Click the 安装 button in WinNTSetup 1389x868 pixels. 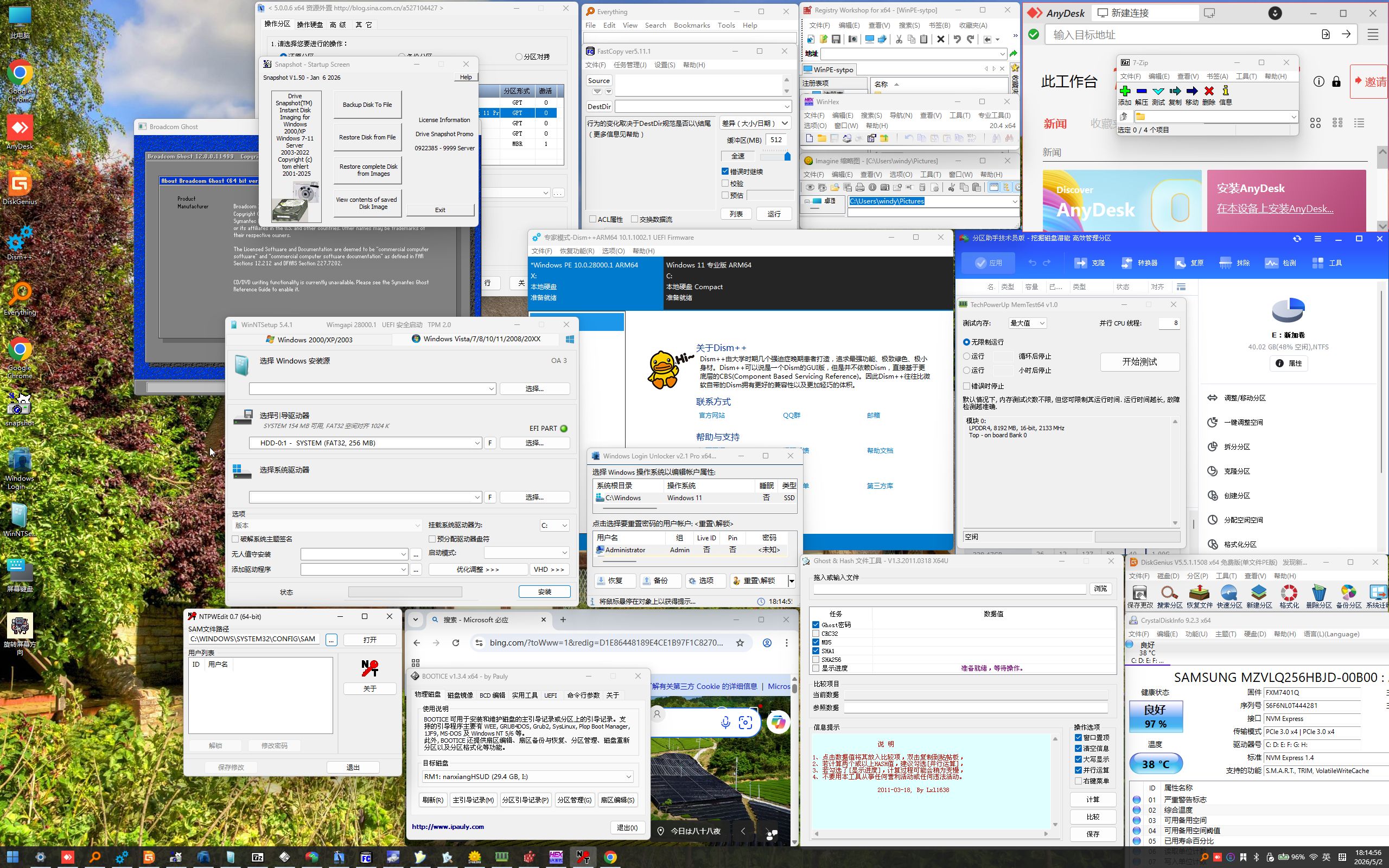click(x=544, y=592)
